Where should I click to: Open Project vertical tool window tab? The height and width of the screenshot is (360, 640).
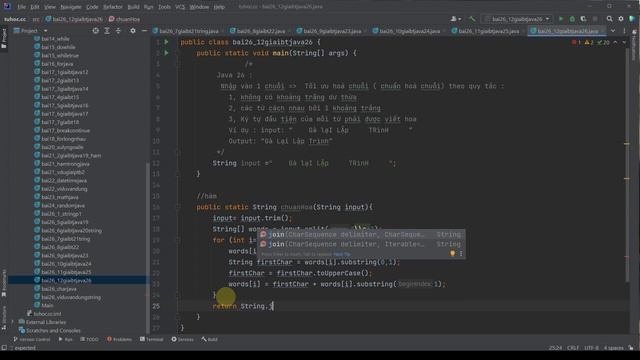[4, 38]
